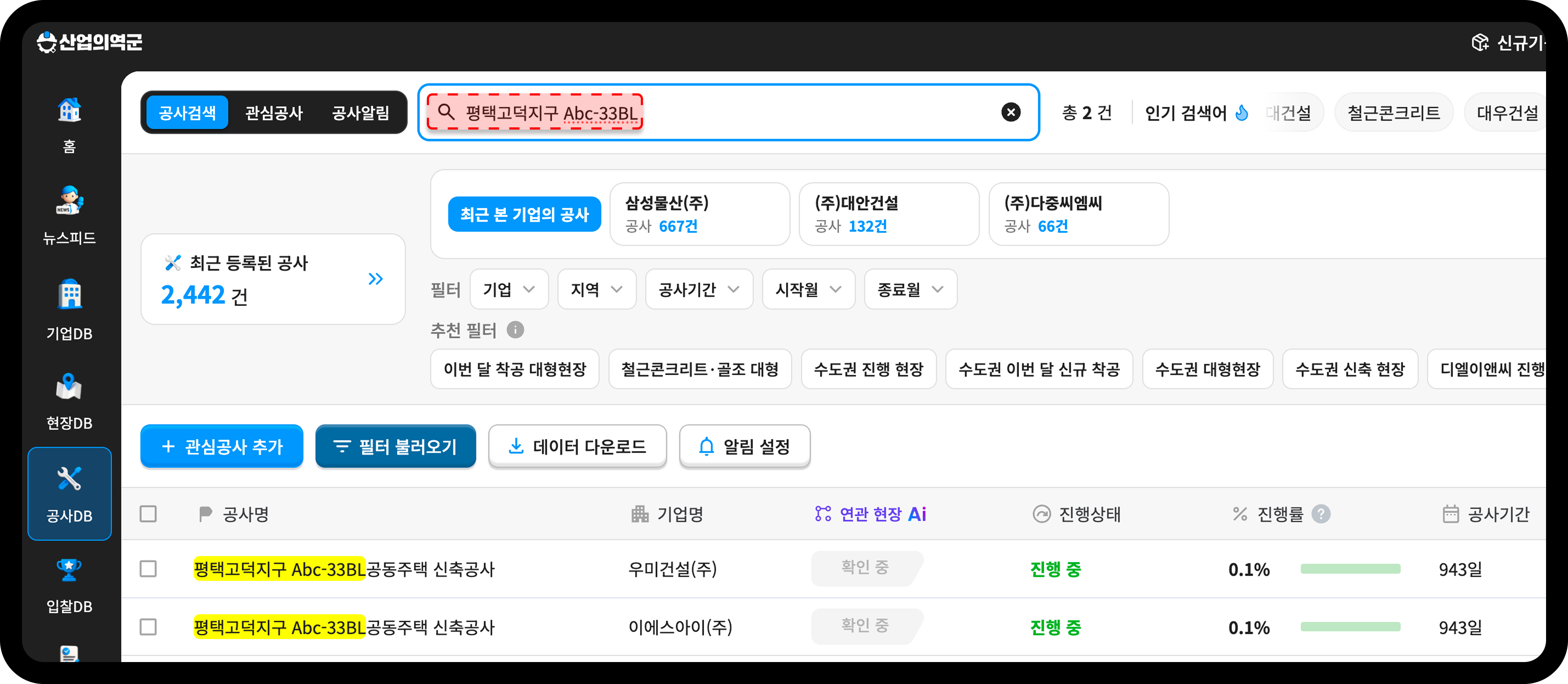
Task: Expand the 지역 filter dropdown
Action: coord(597,289)
